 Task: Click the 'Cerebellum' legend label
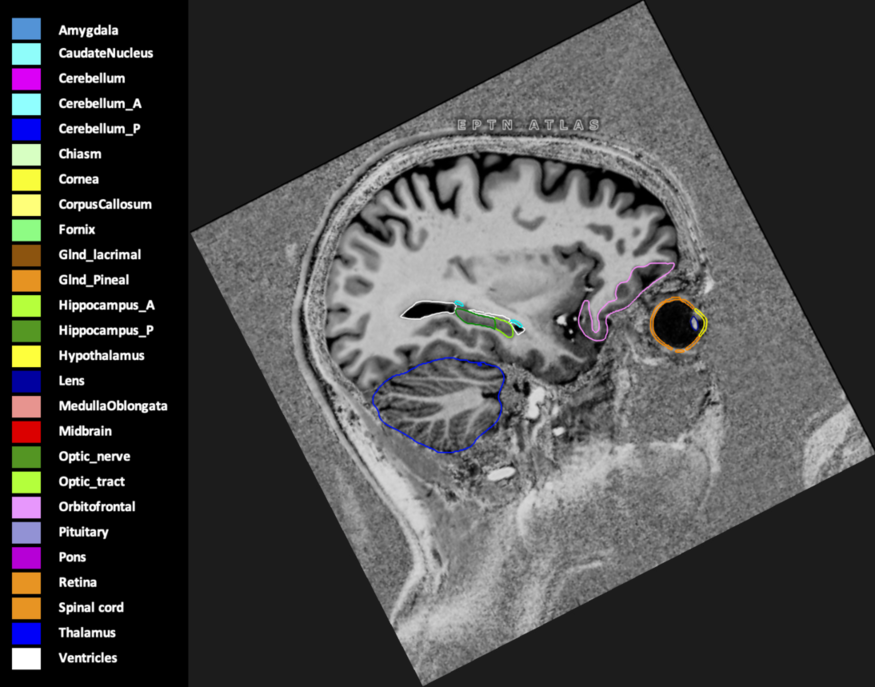click(x=92, y=78)
